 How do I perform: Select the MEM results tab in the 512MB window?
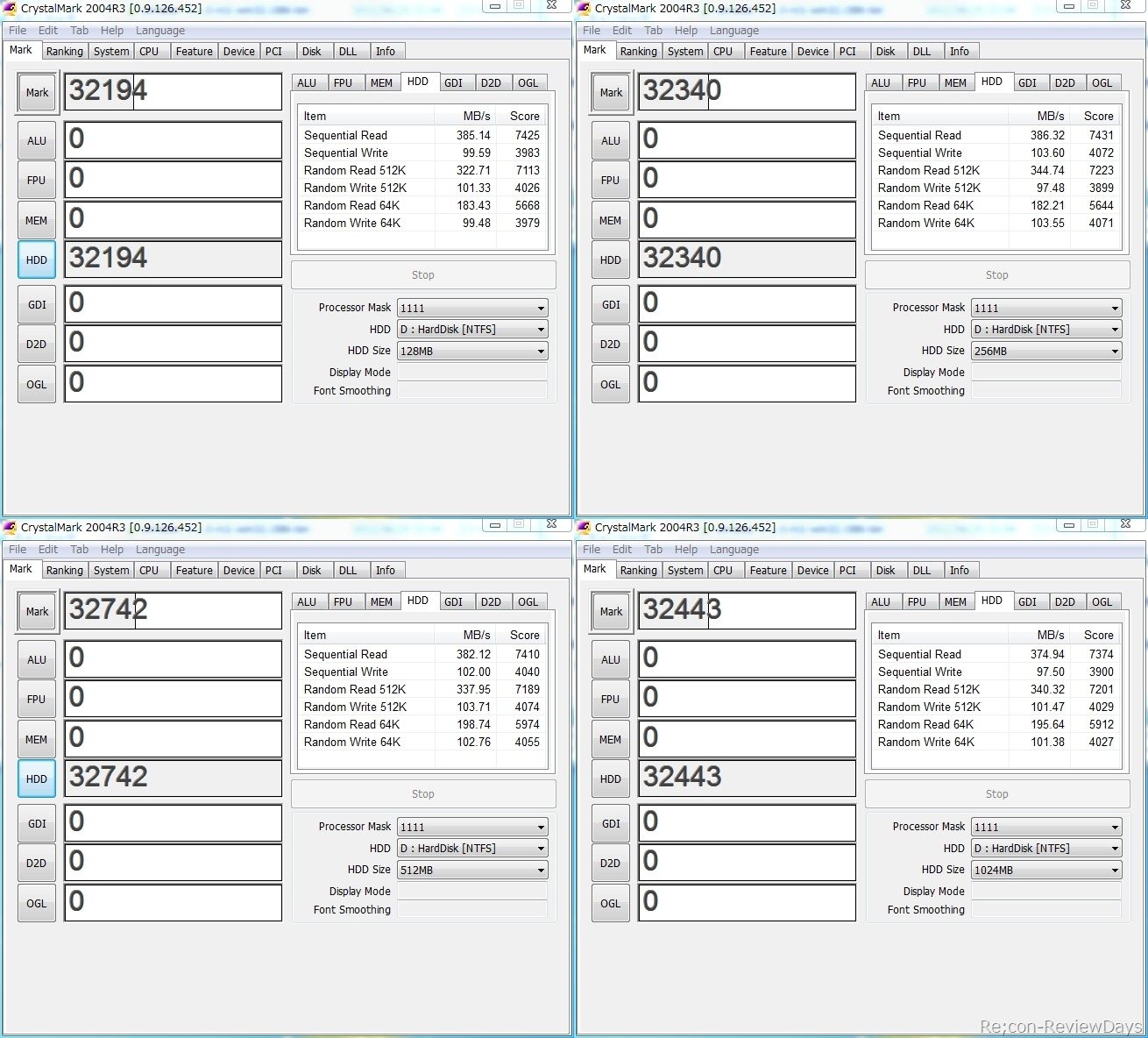381,602
